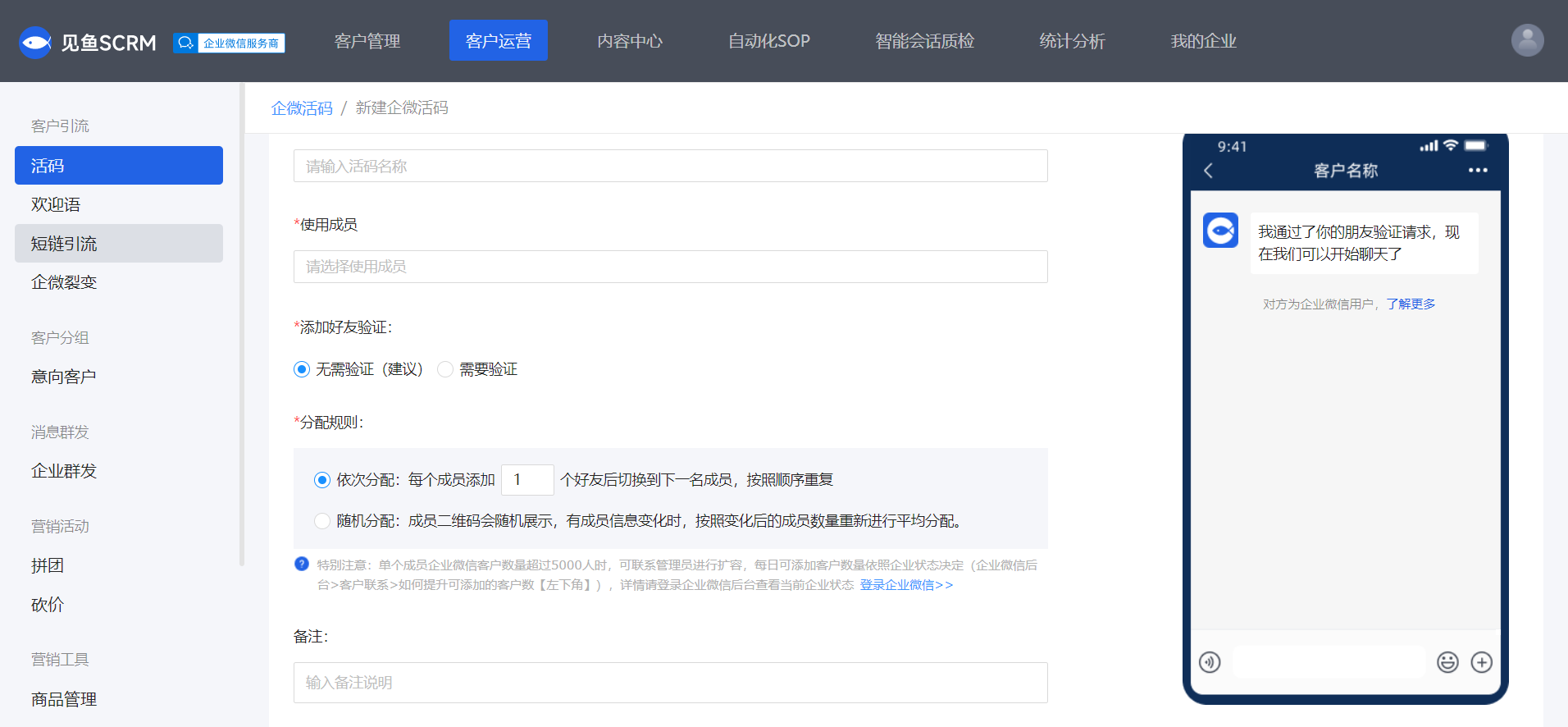1568x727 pixels.
Task: Select 欢迎语 in the sidebar
Action: 119,204
